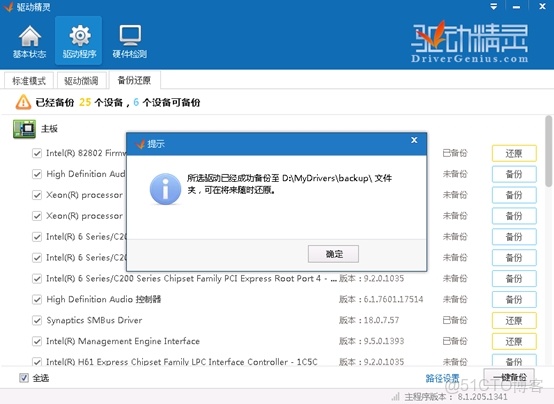Click the vertical scrollbar thumb
Viewport: 554px width, 404px height.
click(548, 151)
